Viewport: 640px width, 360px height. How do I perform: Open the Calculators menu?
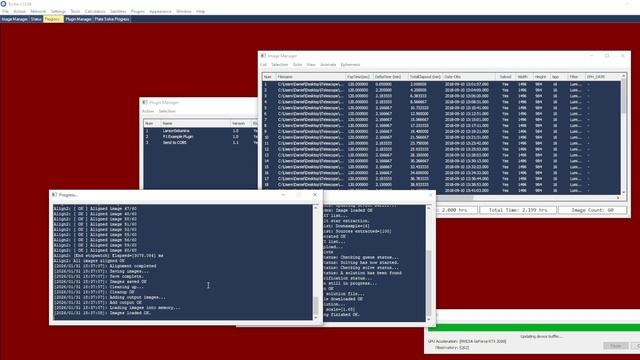[95, 11]
